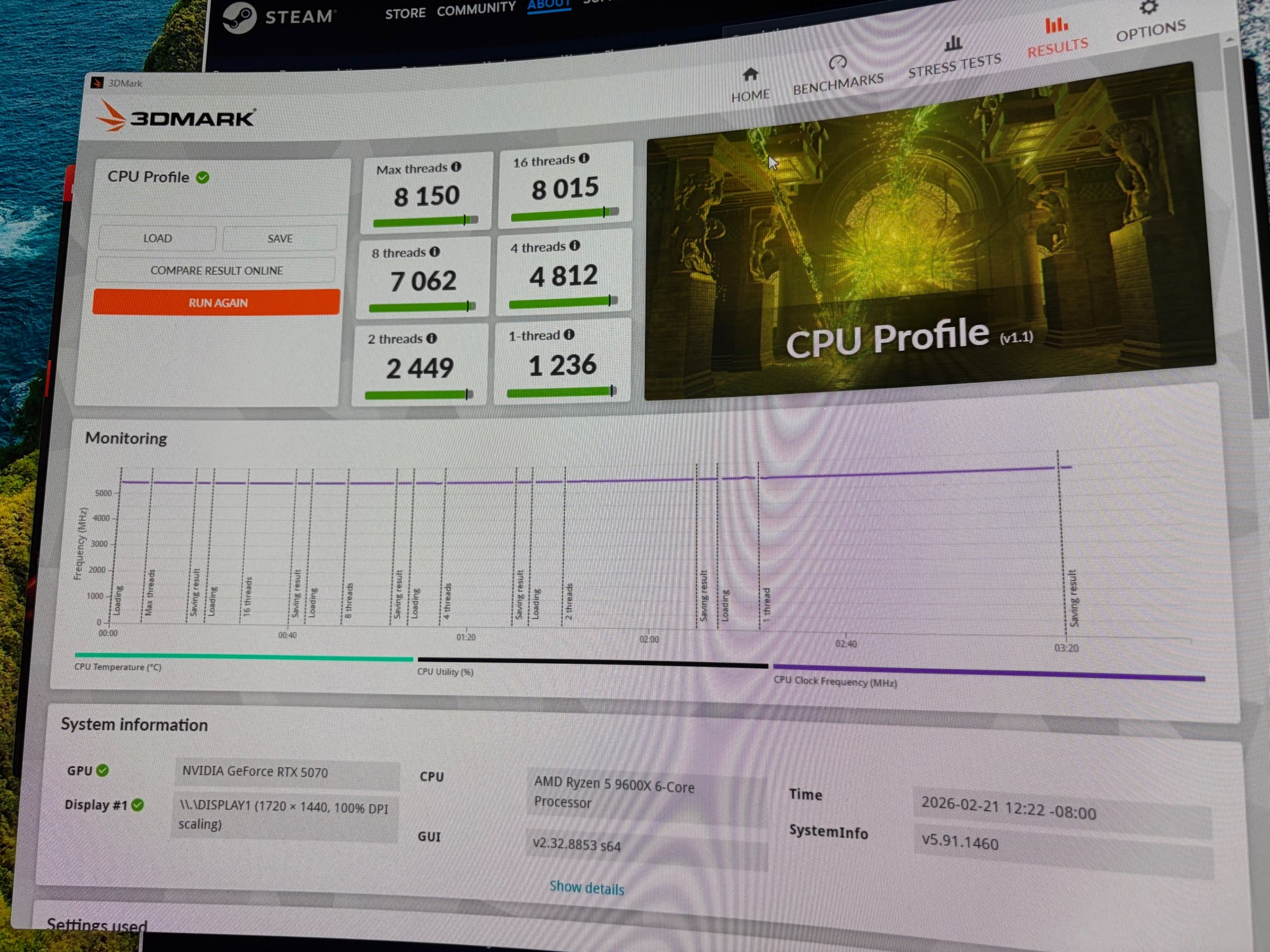Open the BENCHMARKS tab
Image resolution: width=1270 pixels, height=952 pixels.
pos(838,74)
